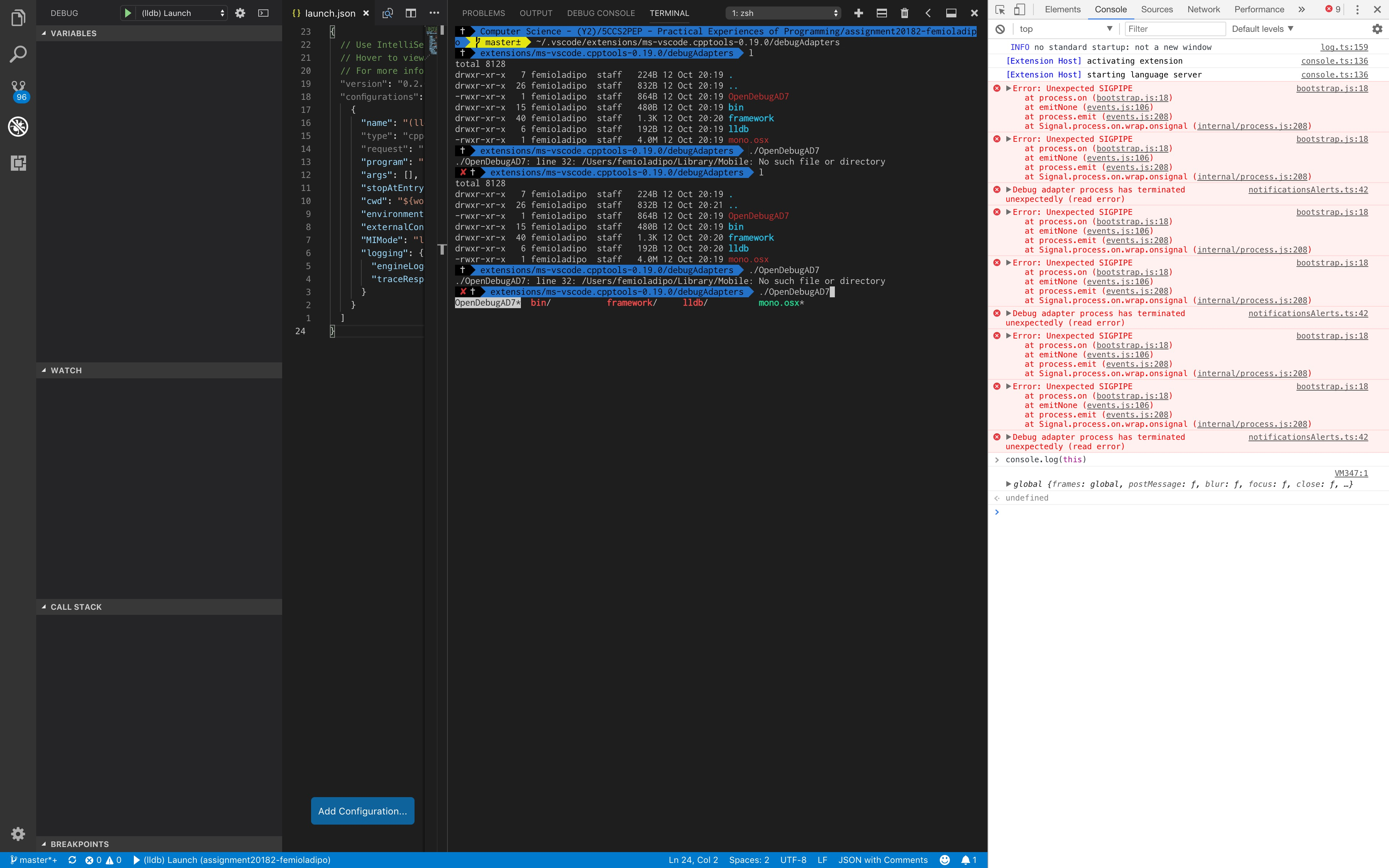Split the terminal panel
Viewport: 1389px width, 868px height.
[x=882, y=13]
